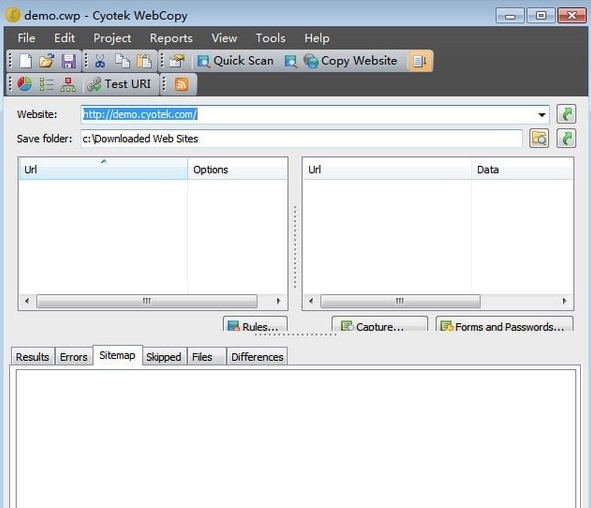Open the site diagram icon
This screenshot has width=591, height=508.
coord(68,84)
